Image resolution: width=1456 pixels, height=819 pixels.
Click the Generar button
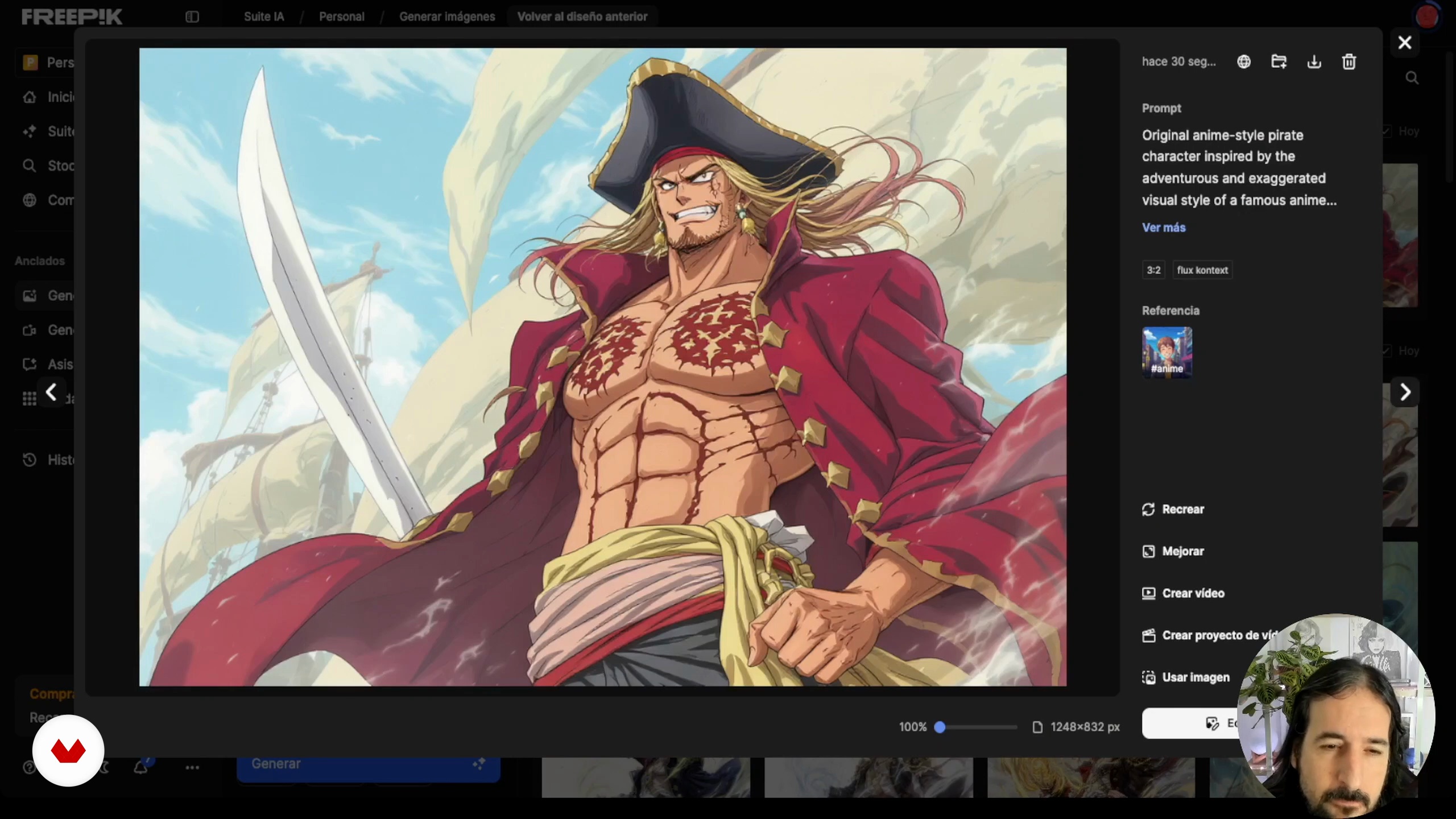[x=369, y=764]
